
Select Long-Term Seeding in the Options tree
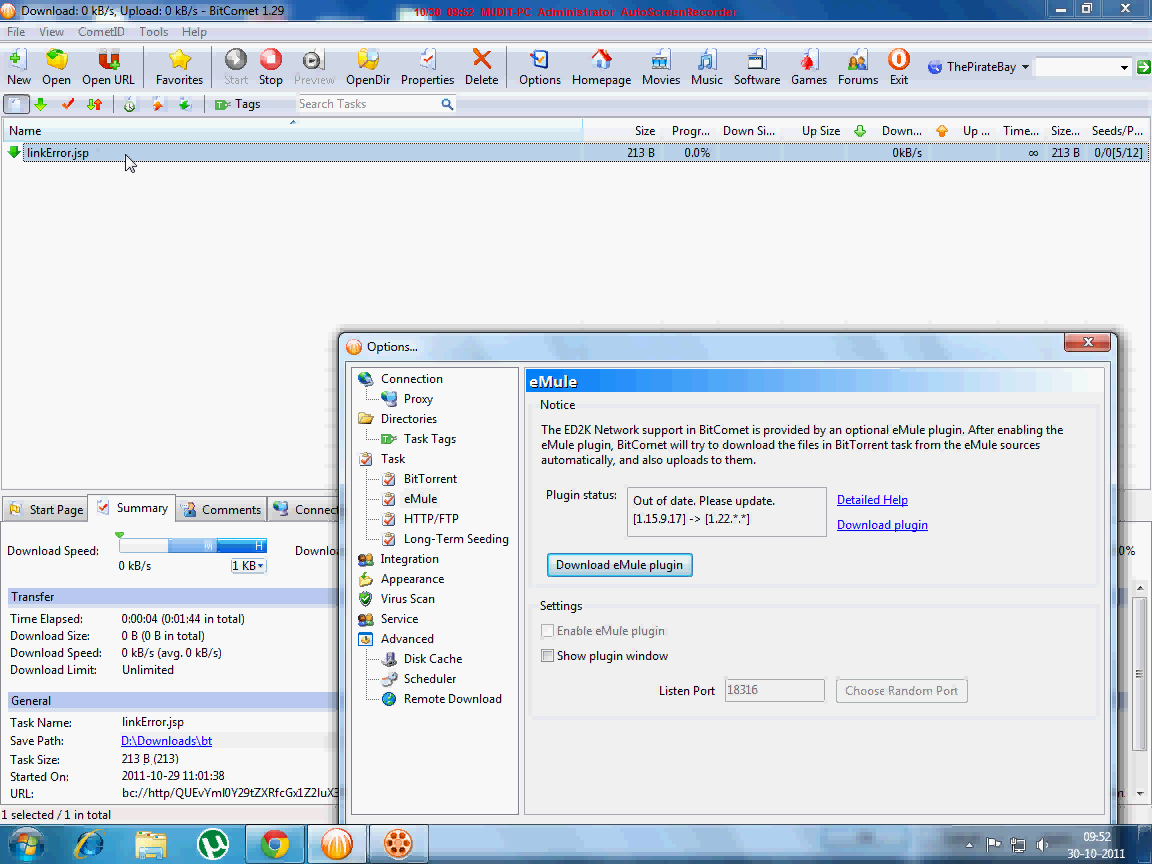456,539
